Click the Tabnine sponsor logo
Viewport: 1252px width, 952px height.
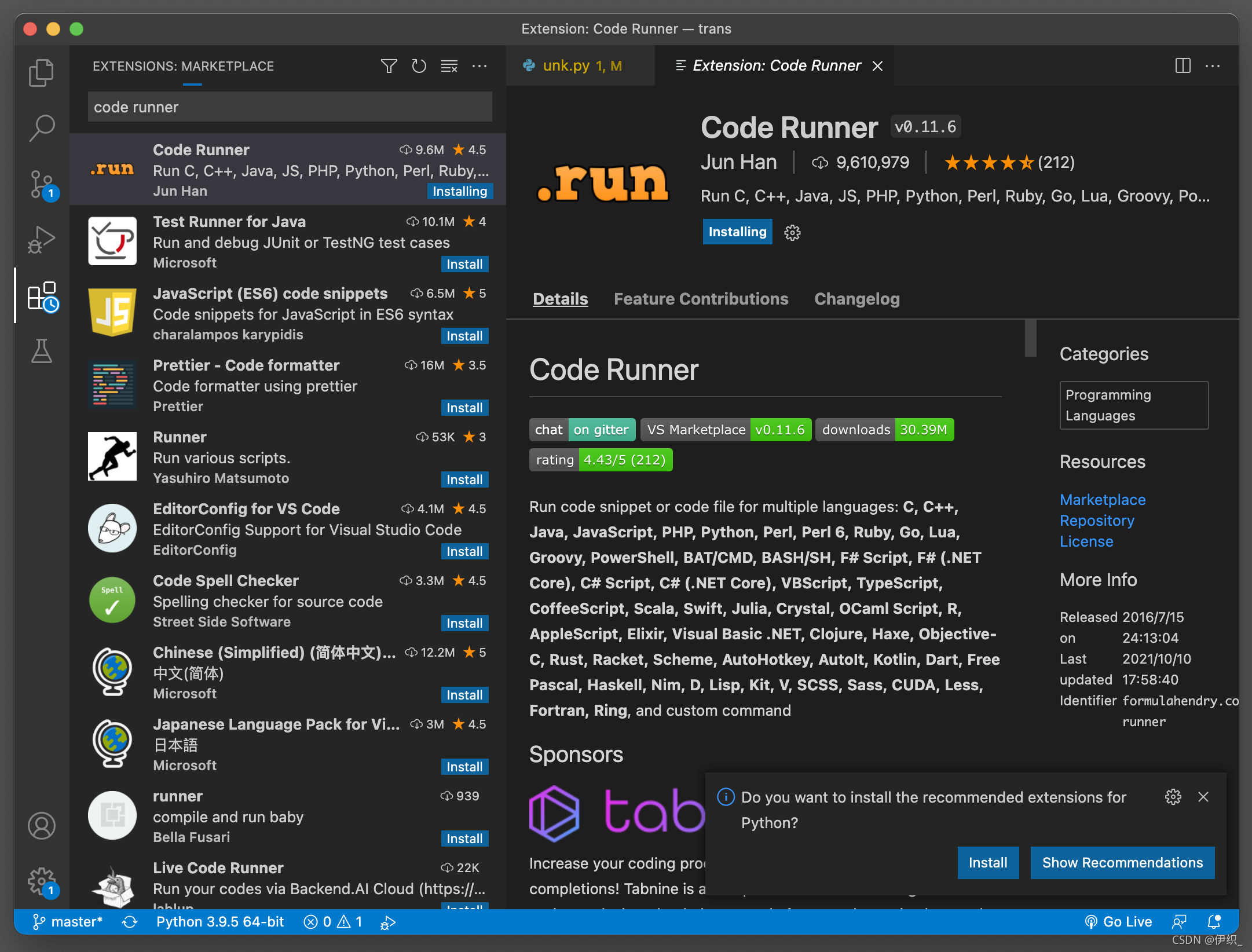[616, 812]
